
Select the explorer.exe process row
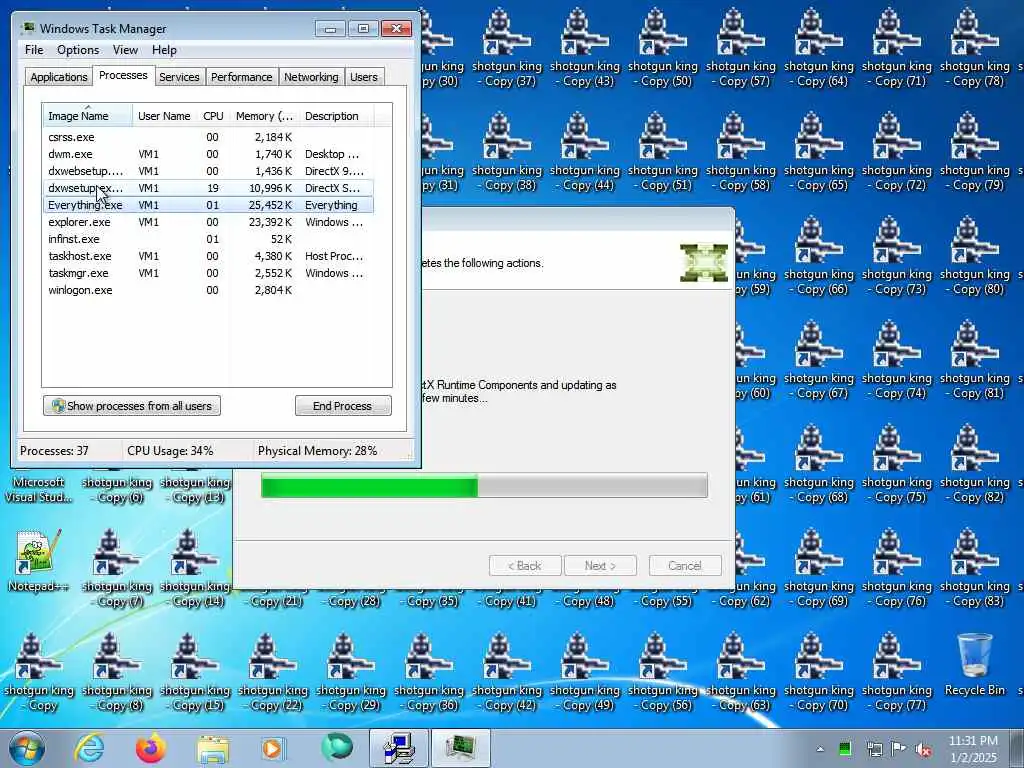coord(208,222)
